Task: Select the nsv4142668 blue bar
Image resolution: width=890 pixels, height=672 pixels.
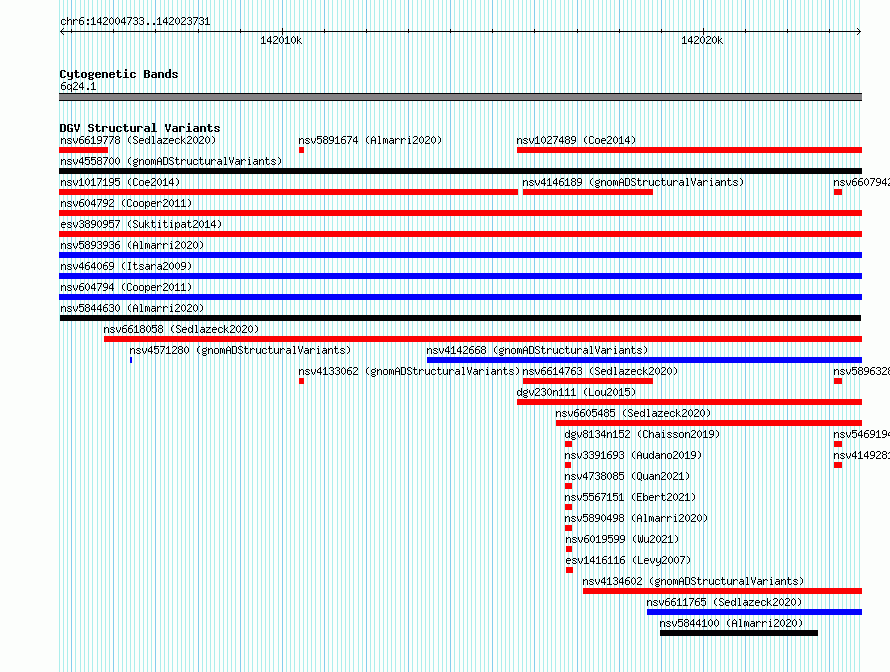Action: point(644,360)
